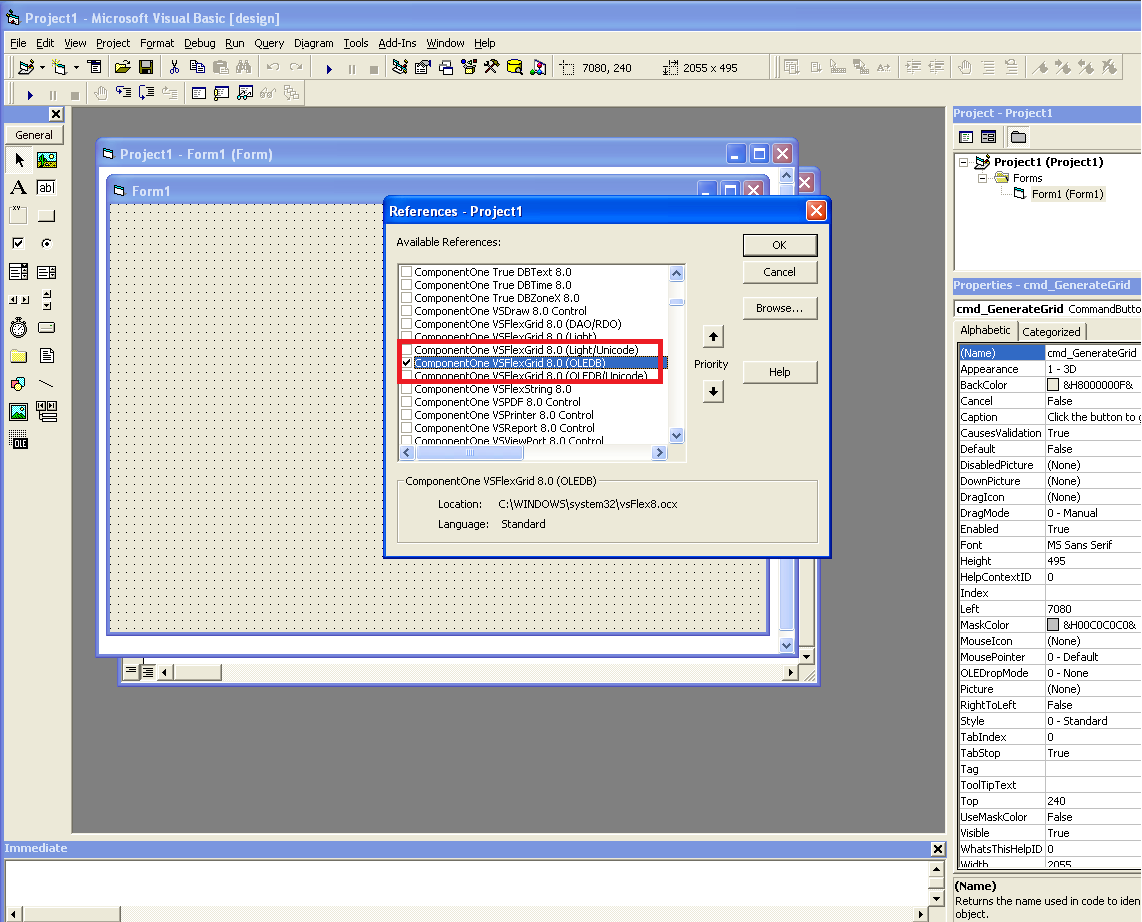Click the references list scroll-down arrow
Viewport: 1142px width, 922px height.
[677, 436]
